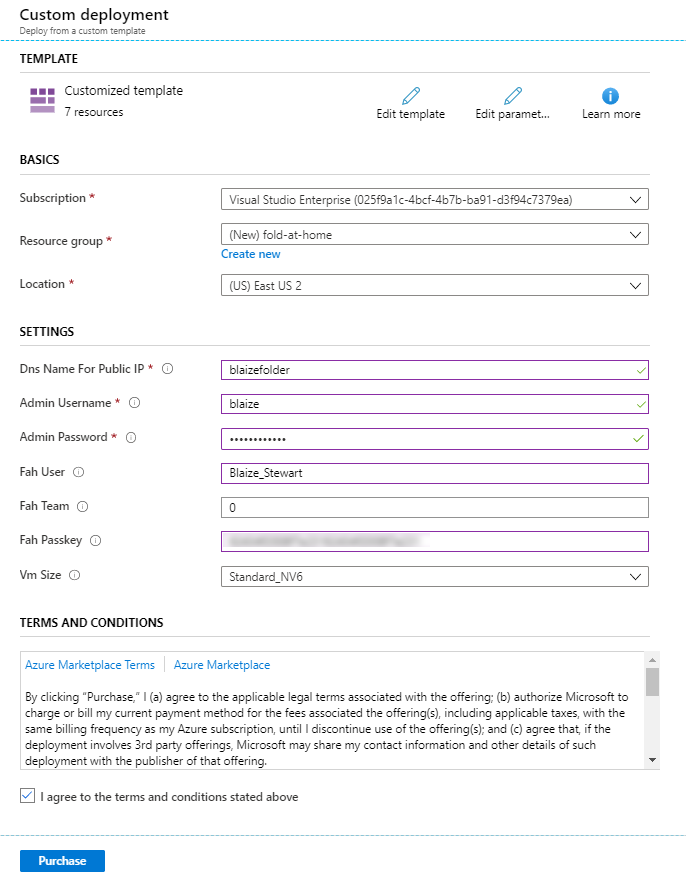Show info tooltip for Admin Username

pyautogui.click(x=134, y=403)
